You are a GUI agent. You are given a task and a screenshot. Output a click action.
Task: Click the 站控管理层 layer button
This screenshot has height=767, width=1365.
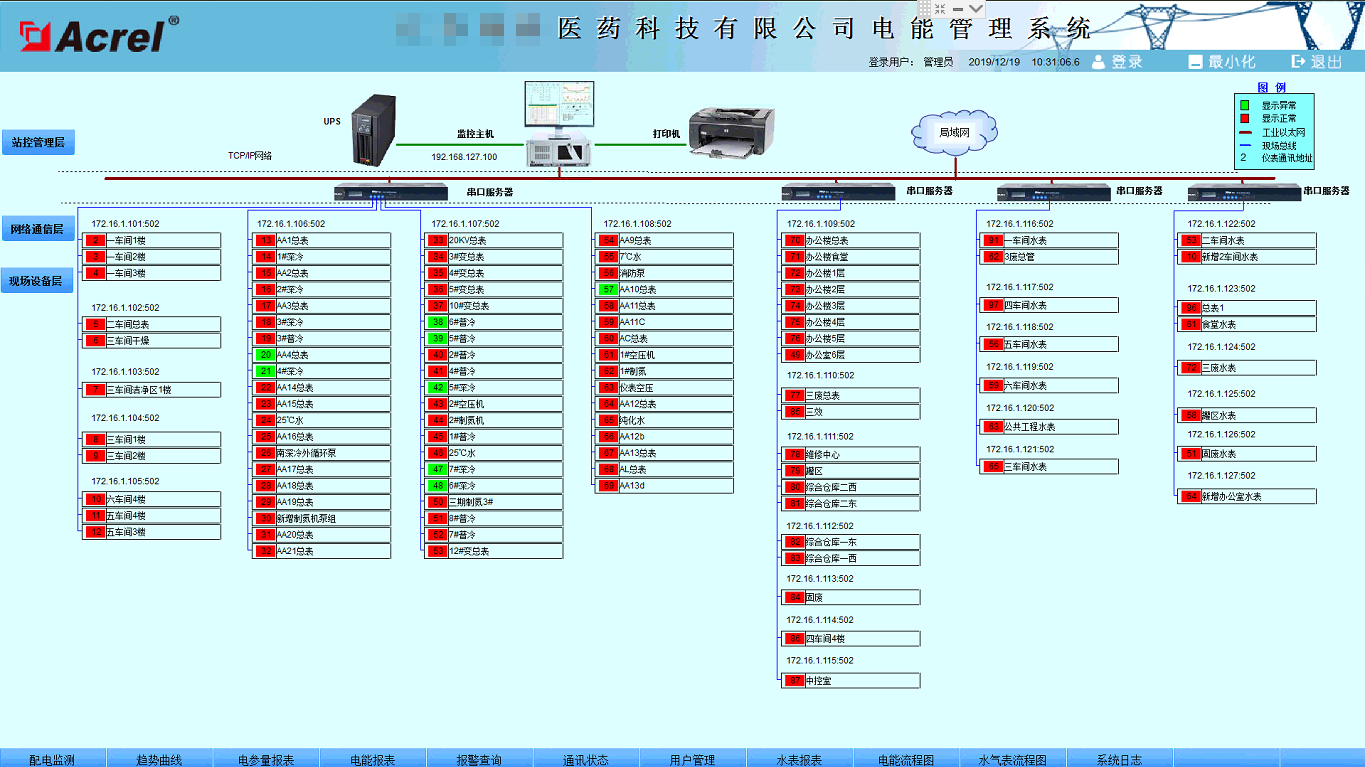click(38, 142)
